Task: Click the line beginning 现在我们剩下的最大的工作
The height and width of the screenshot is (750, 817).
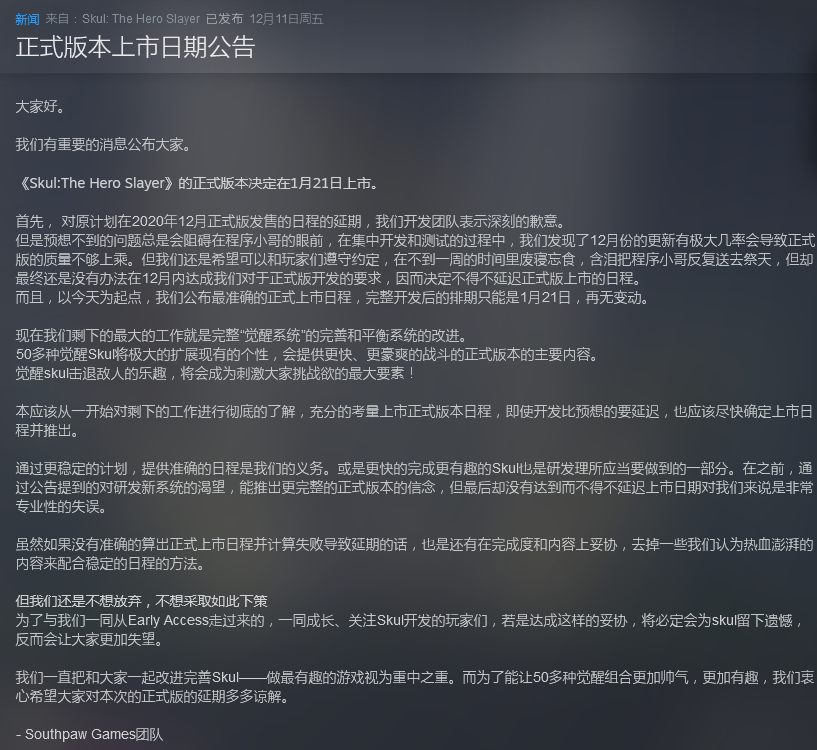Action: (242, 336)
